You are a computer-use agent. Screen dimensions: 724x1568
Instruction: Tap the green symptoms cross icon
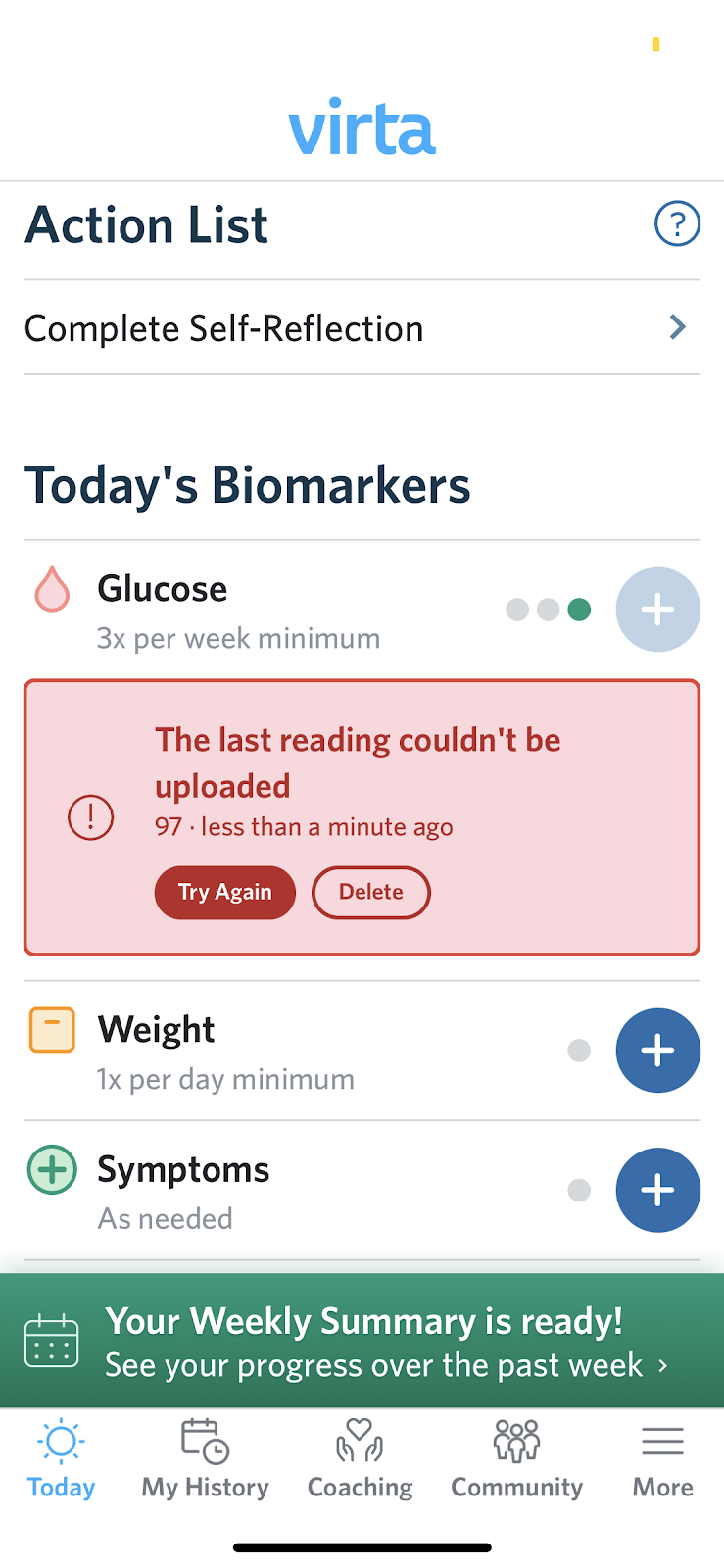click(52, 1169)
